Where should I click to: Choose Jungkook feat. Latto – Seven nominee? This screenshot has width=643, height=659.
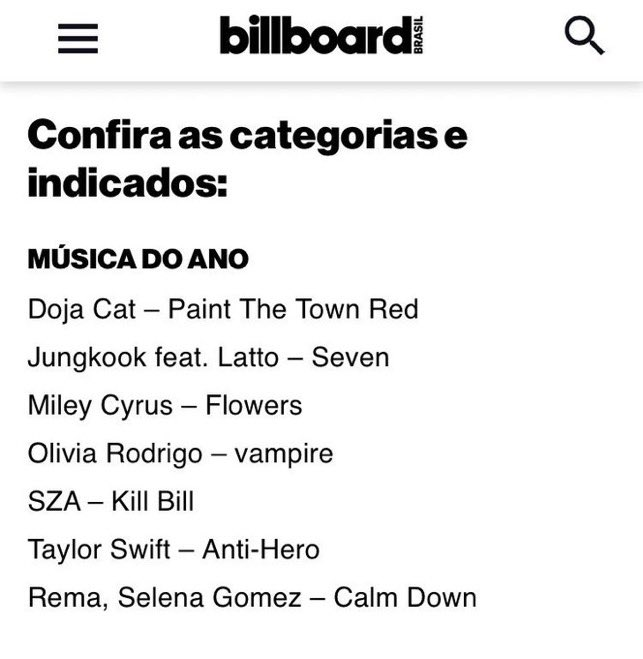tap(208, 358)
